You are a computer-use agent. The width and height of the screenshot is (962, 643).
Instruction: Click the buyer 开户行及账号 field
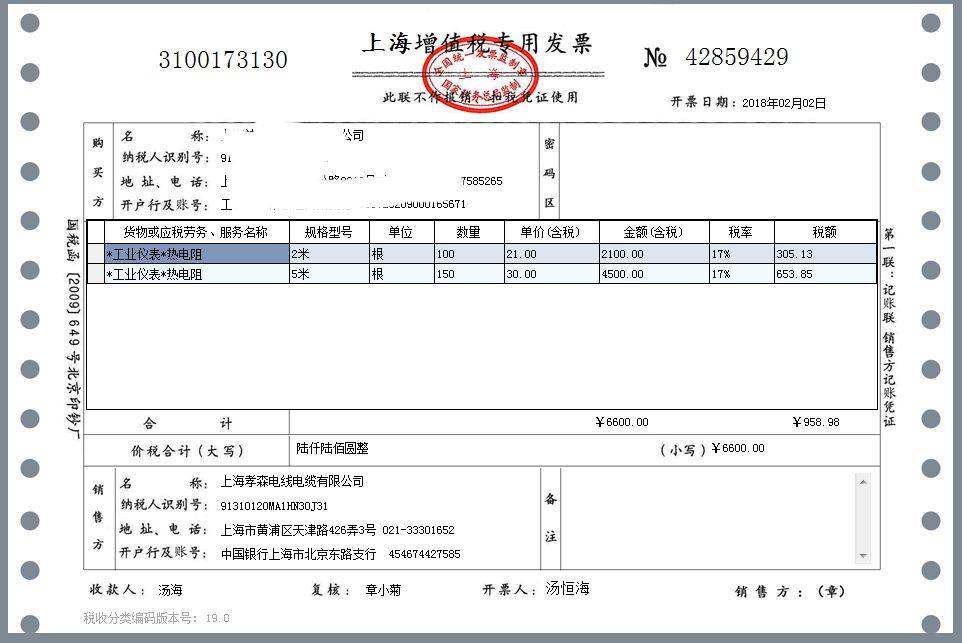click(x=343, y=204)
